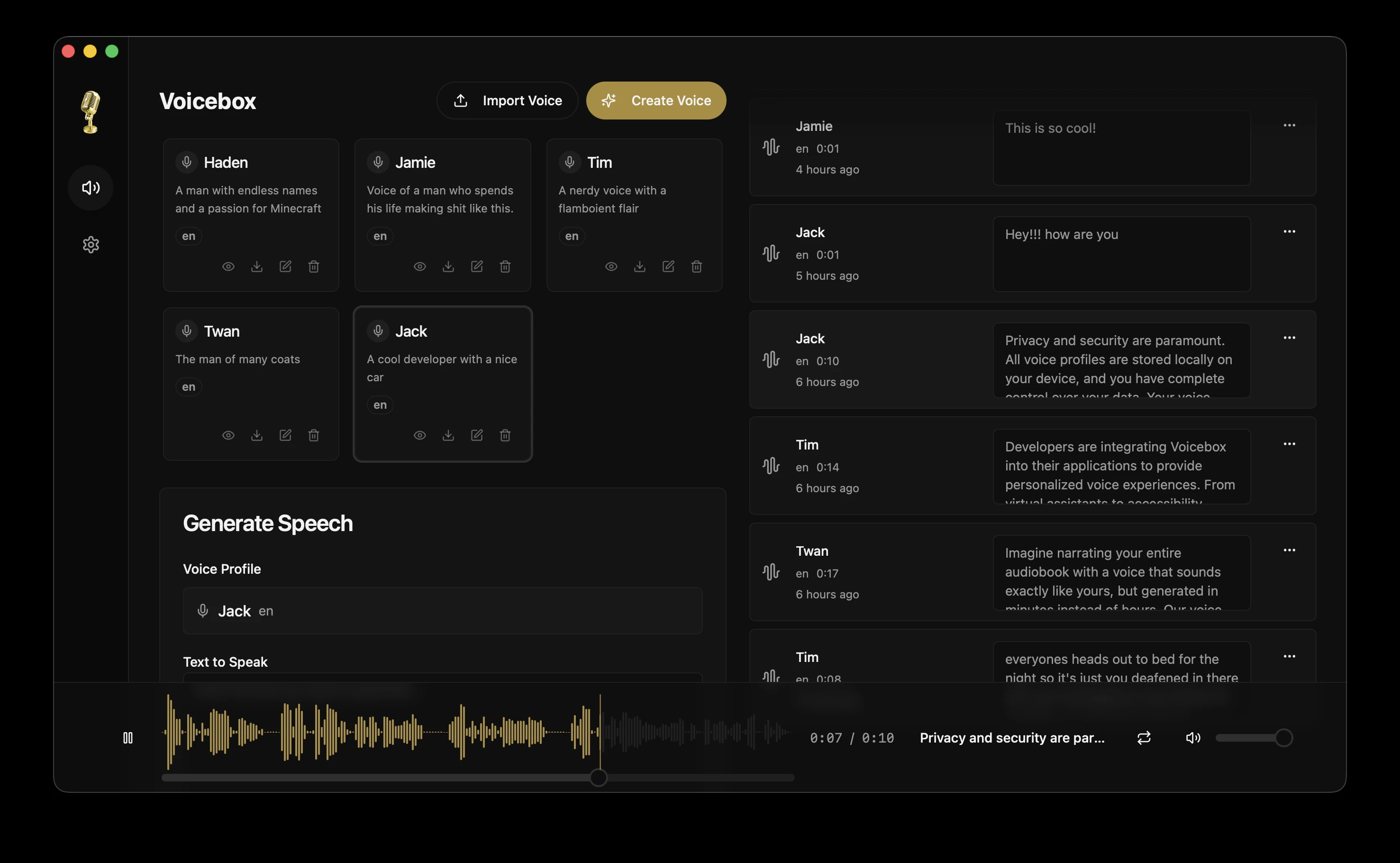Download the Haden voice profile

tap(257, 267)
